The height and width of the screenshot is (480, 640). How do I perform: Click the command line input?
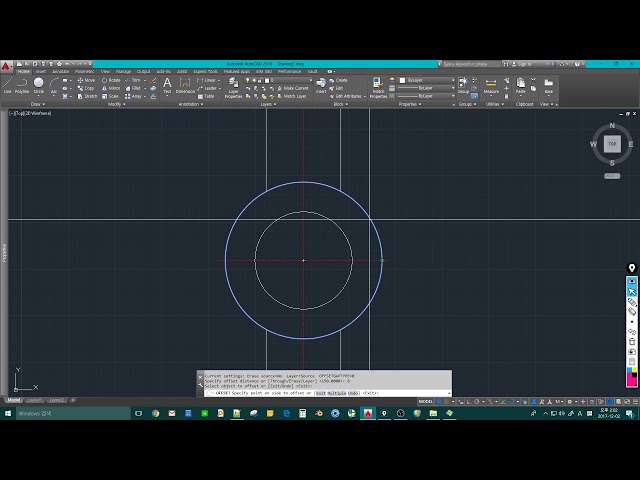pos(327,393)
